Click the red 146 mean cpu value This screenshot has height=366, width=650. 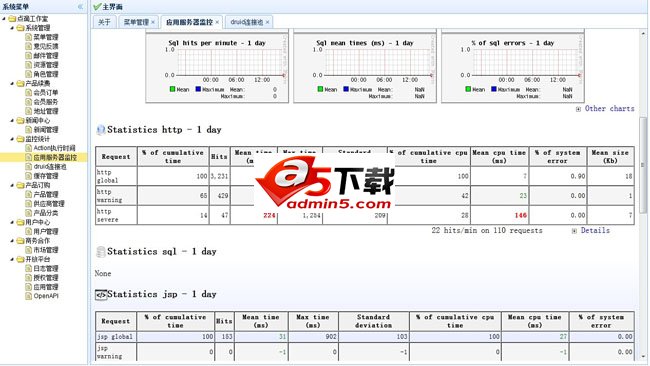521,215
